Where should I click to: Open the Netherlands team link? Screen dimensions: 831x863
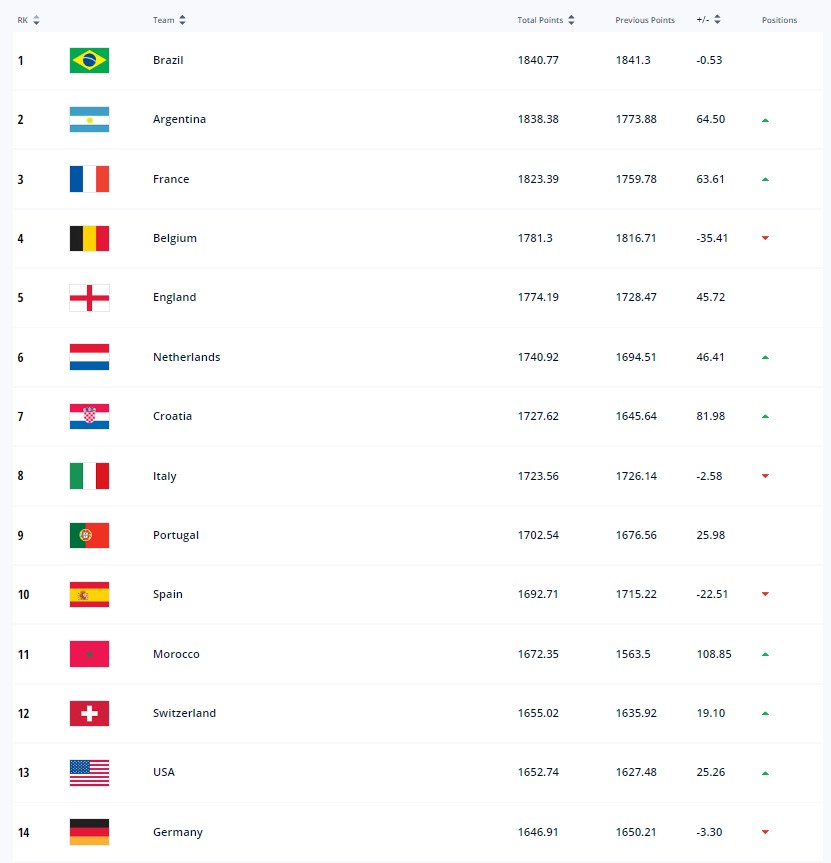pyautogui.click(x=186, y=357)
